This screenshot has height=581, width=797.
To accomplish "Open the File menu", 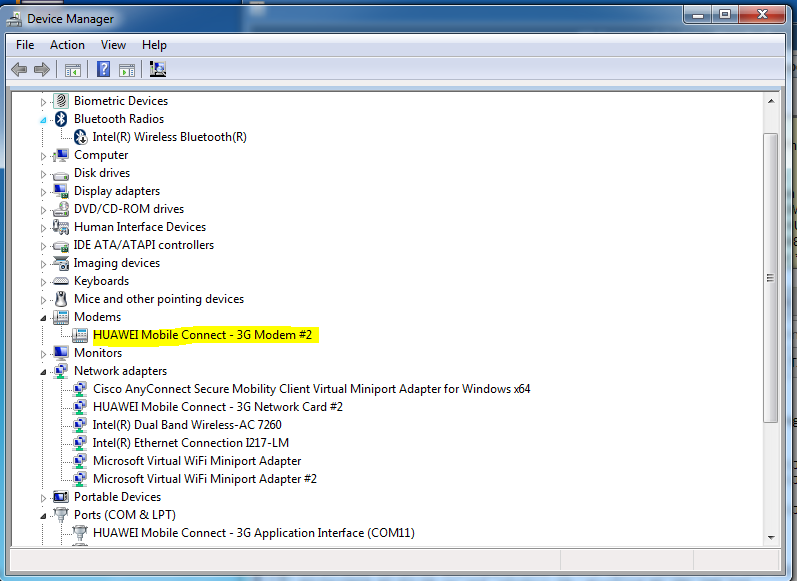I will click(25, 45).
